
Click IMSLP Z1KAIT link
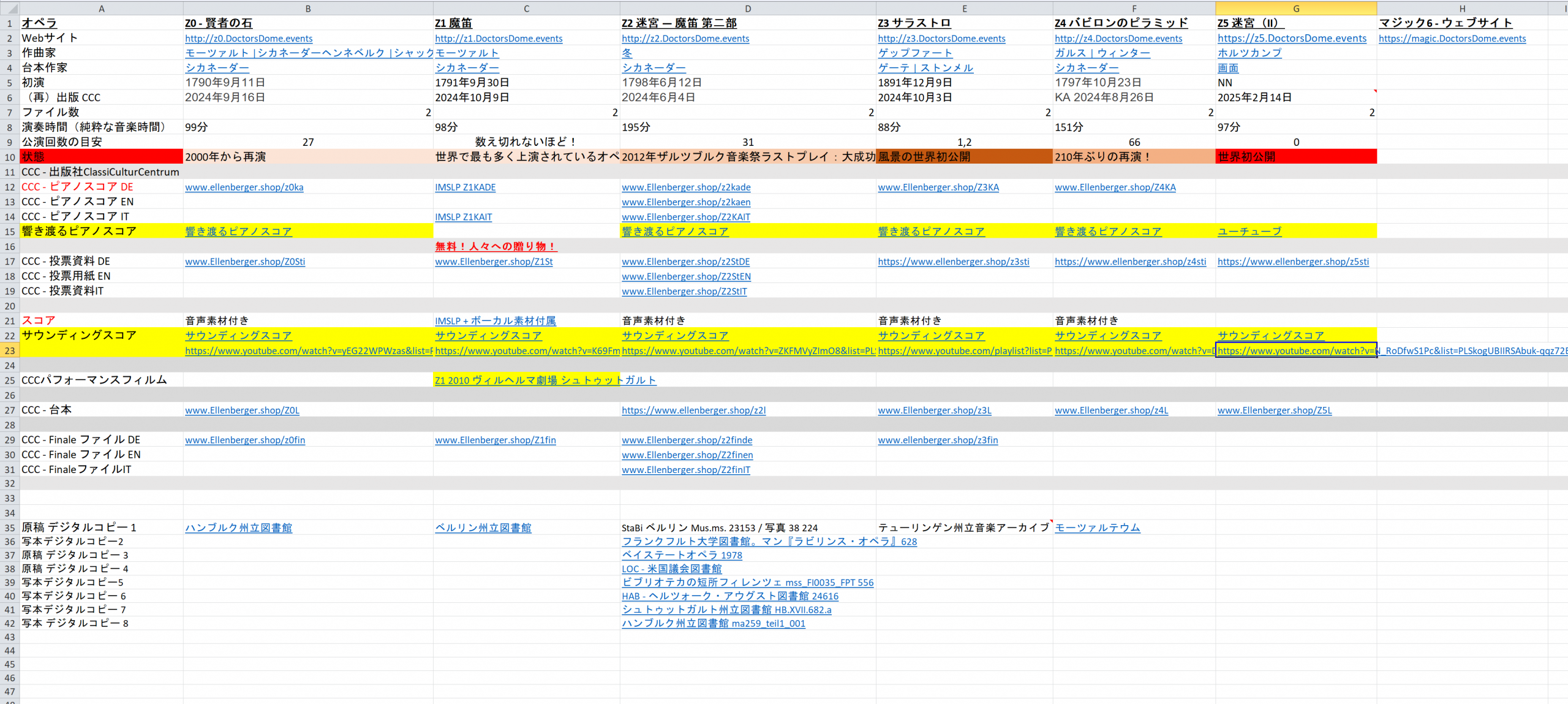point(464,217)
